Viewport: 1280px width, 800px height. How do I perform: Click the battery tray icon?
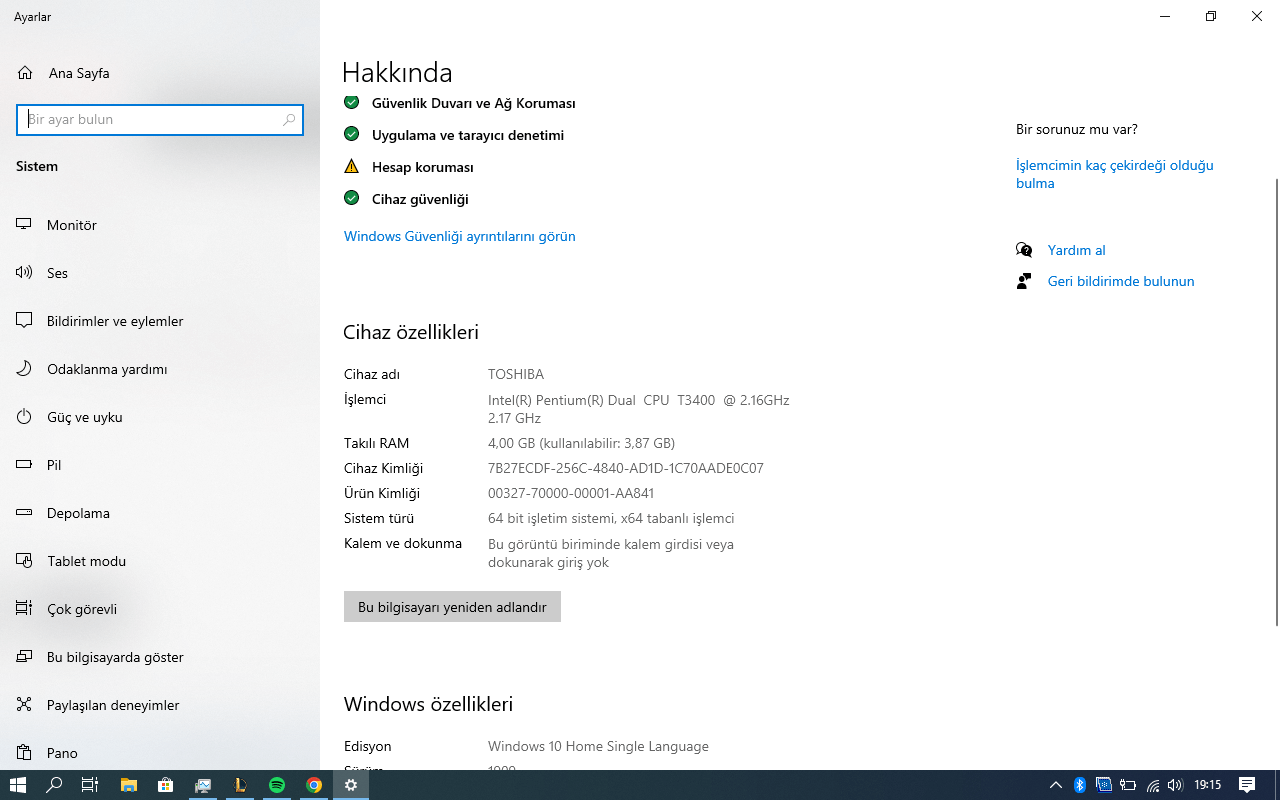1128,785
